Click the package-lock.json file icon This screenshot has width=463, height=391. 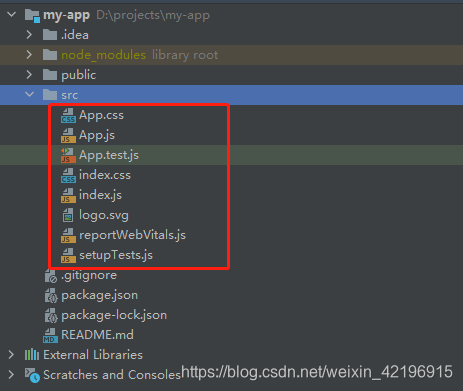tap(51, 316)
